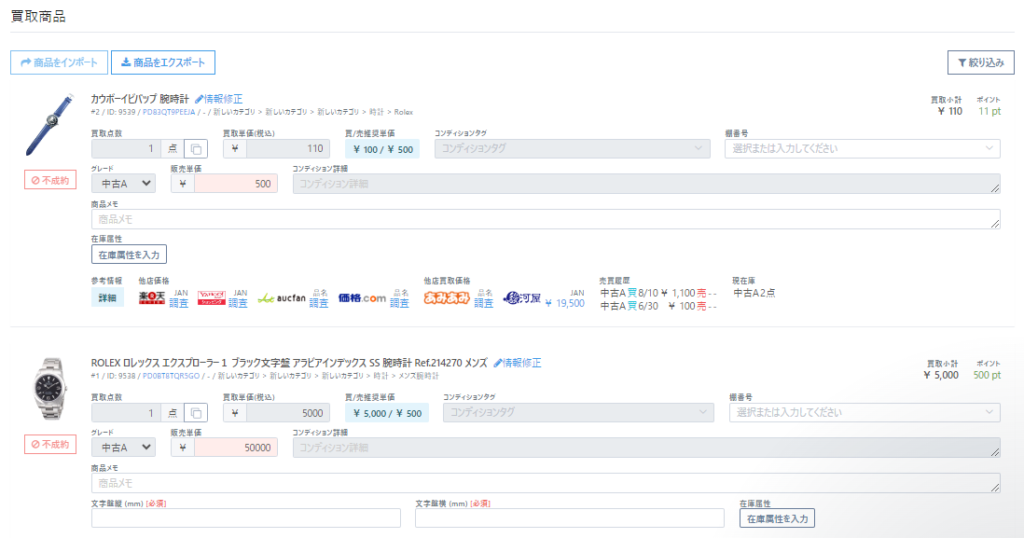Click 駿河屋 price ¥ 19,500
This screenshot has width=1024, height=538.
point(565,304)
